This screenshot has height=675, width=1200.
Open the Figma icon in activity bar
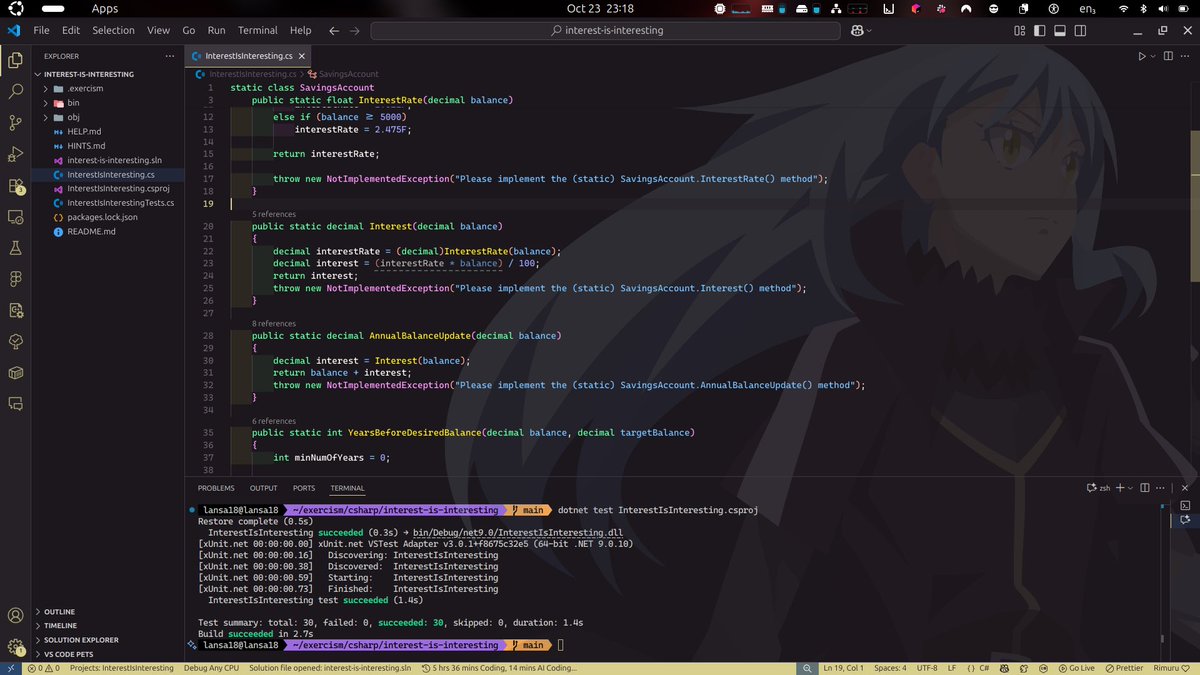tap(15, 279)
